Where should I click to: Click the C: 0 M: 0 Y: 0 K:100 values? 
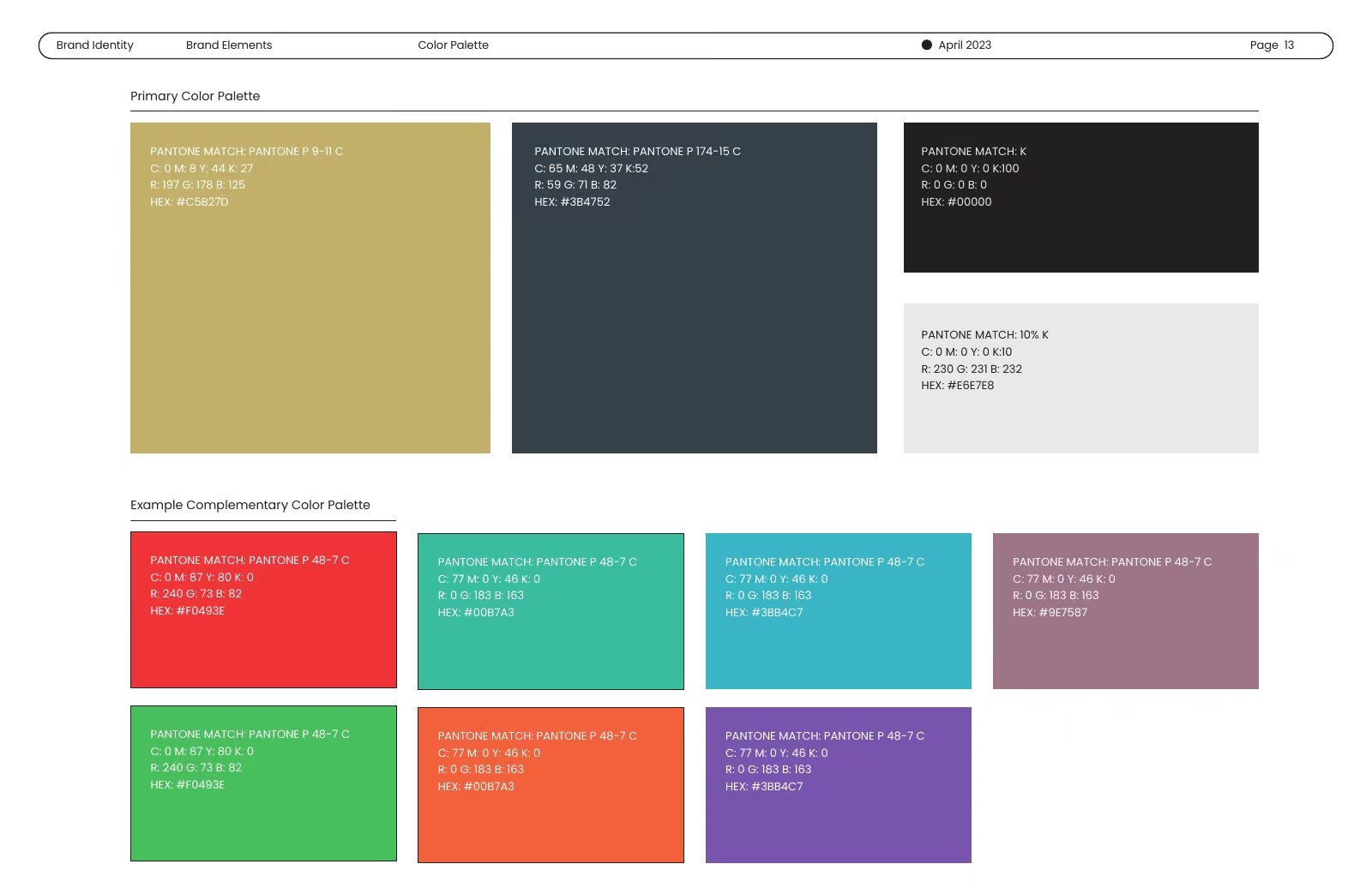[970, 169]
